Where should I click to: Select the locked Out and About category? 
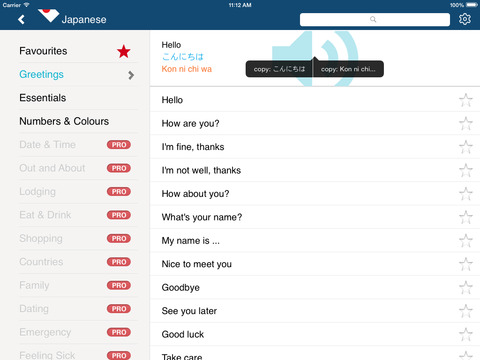[52, 168]
